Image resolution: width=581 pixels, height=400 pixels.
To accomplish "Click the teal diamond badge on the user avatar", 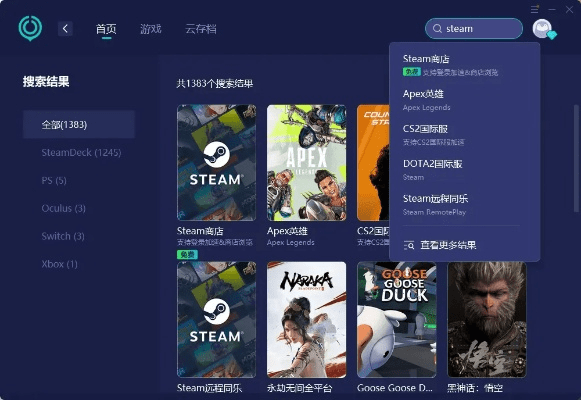I will 552,35.
